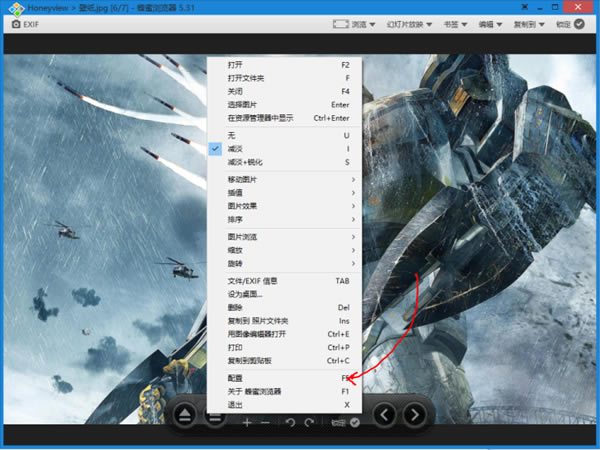This screenshot has height=450, width=600.
Task: Select the 无 option (shortcut U)
Action: (x=284, y=135)
